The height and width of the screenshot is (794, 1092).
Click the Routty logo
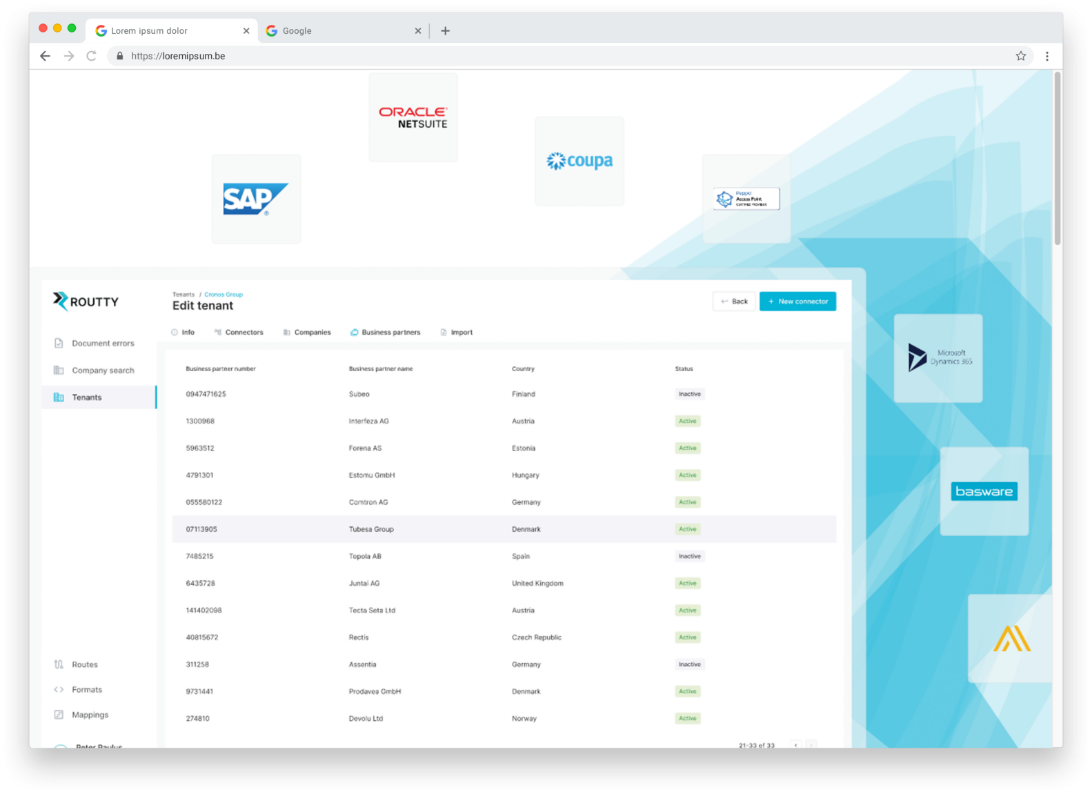(x=86, y=301)
